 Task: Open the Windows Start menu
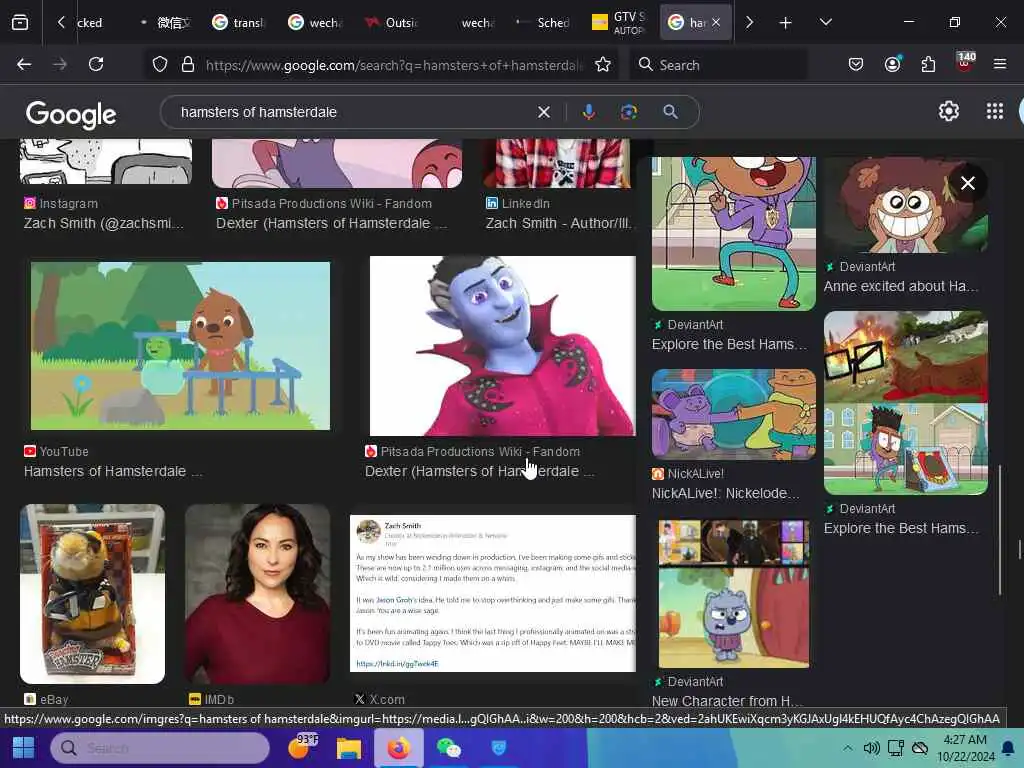[24, 748]
